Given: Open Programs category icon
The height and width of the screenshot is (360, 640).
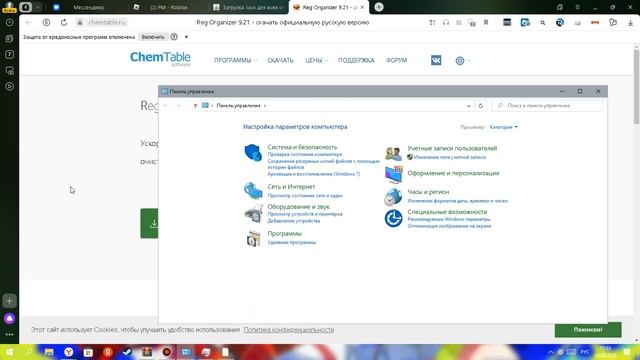Looking at the screenshot, I should (253, 238).
